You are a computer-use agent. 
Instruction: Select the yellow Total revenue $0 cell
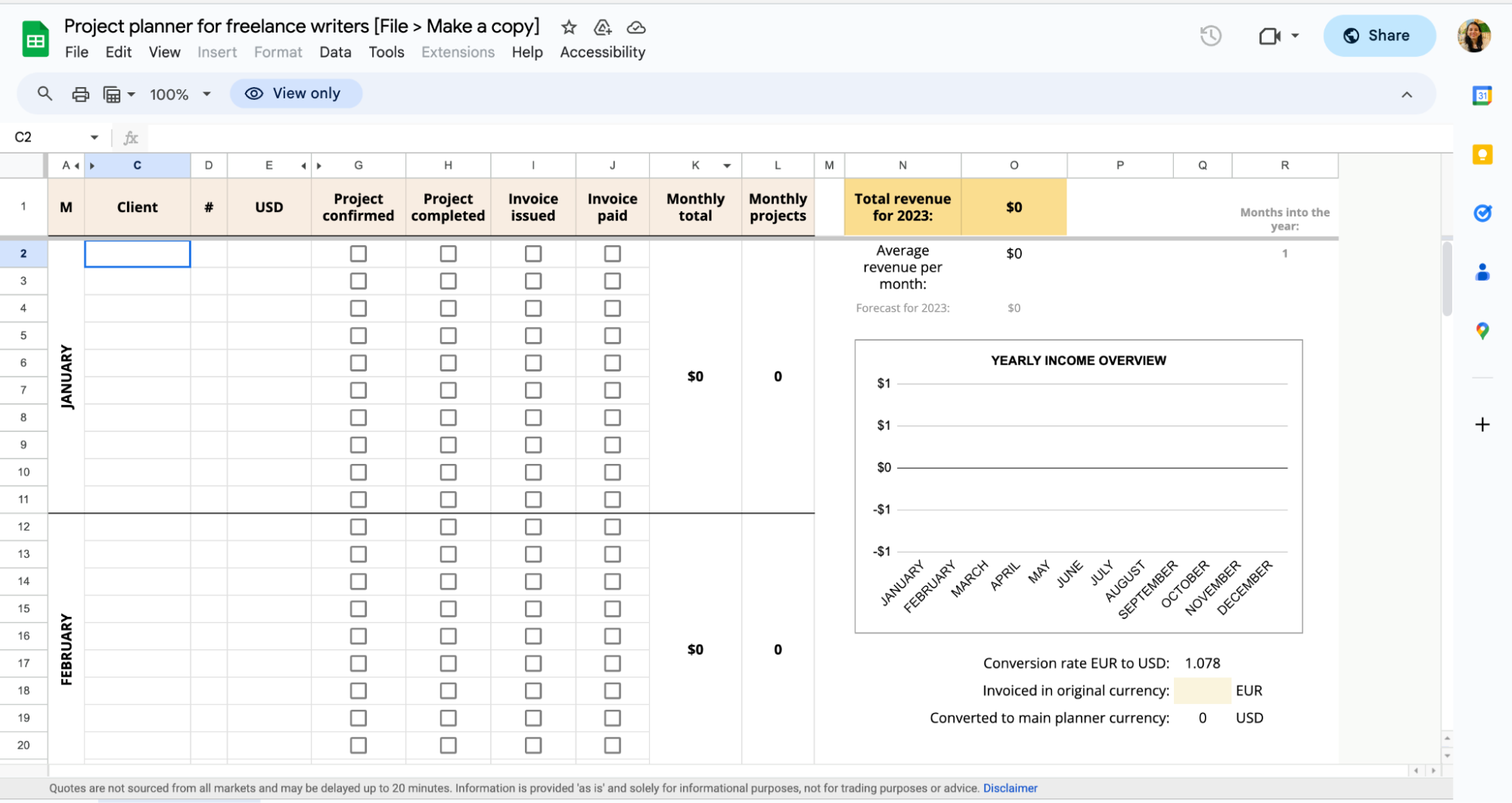(1014, 207)
